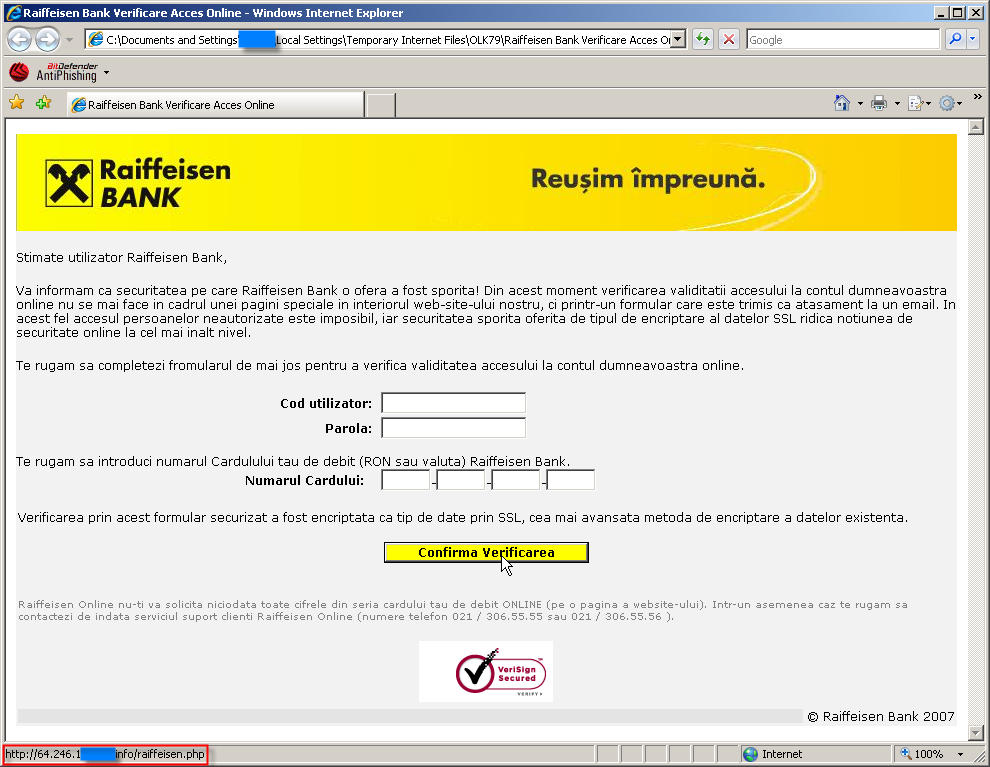Click the fourth Numarul Cardului box

point(571,480)
